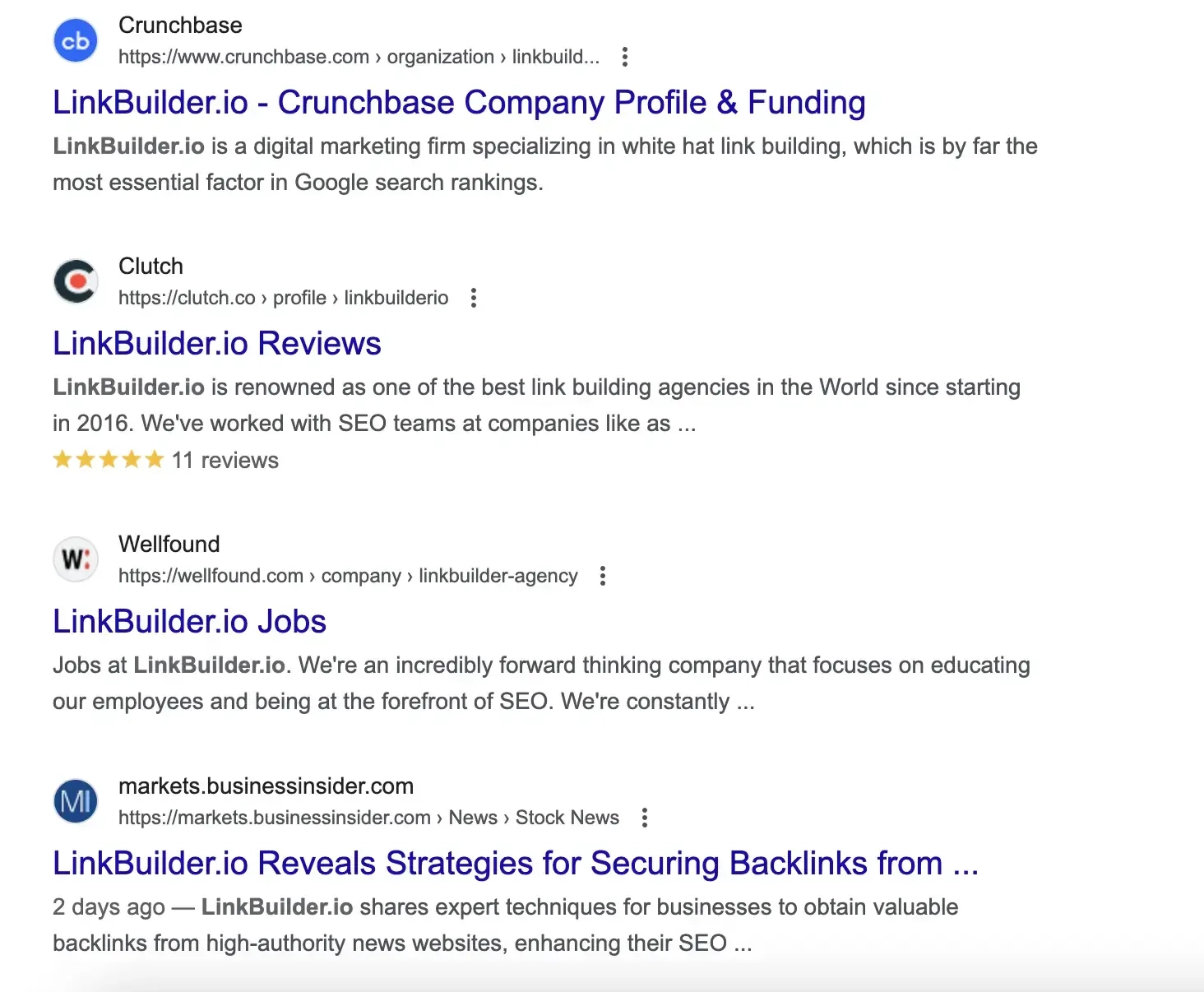
Task: Click the five-star rating on Clutch result
Action: pyautogui.click(x=109, y=460)
